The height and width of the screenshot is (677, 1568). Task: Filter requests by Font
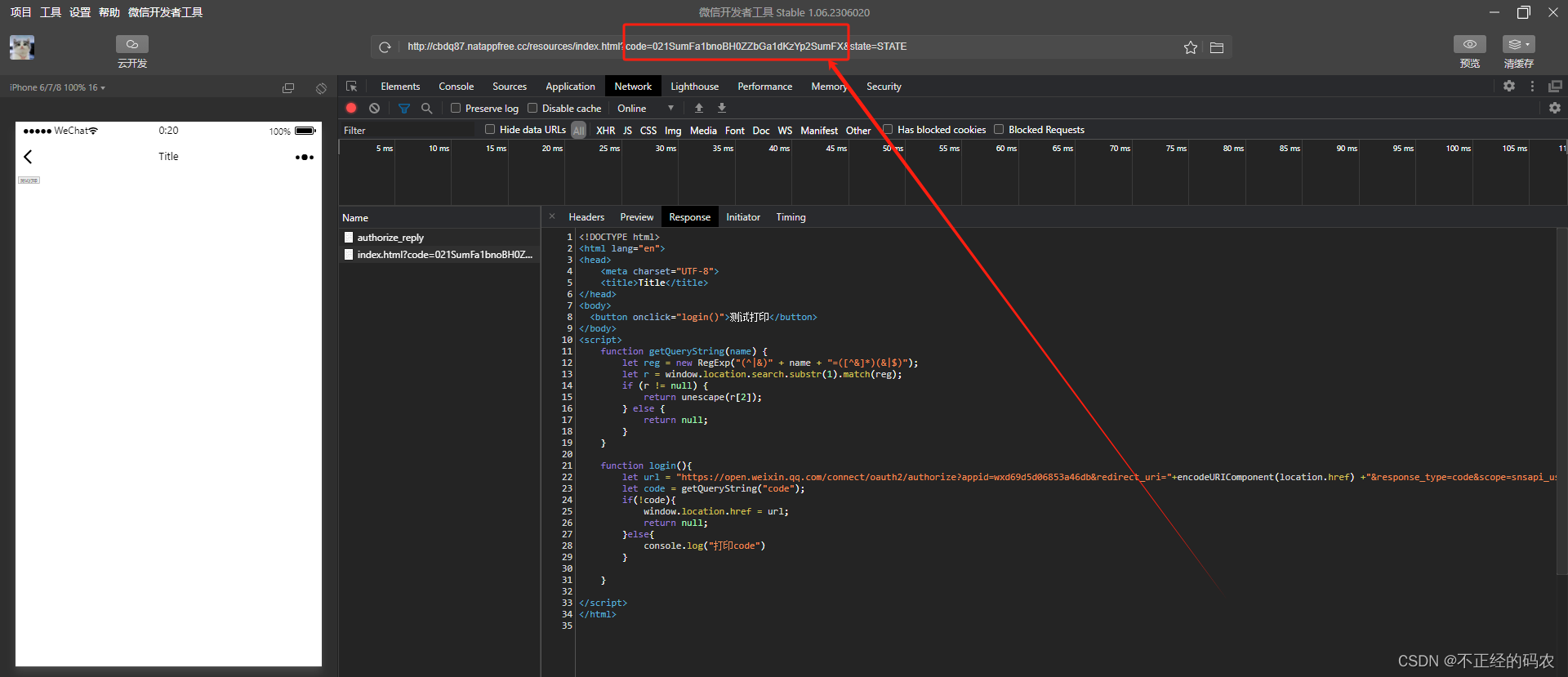coord(735,130)
